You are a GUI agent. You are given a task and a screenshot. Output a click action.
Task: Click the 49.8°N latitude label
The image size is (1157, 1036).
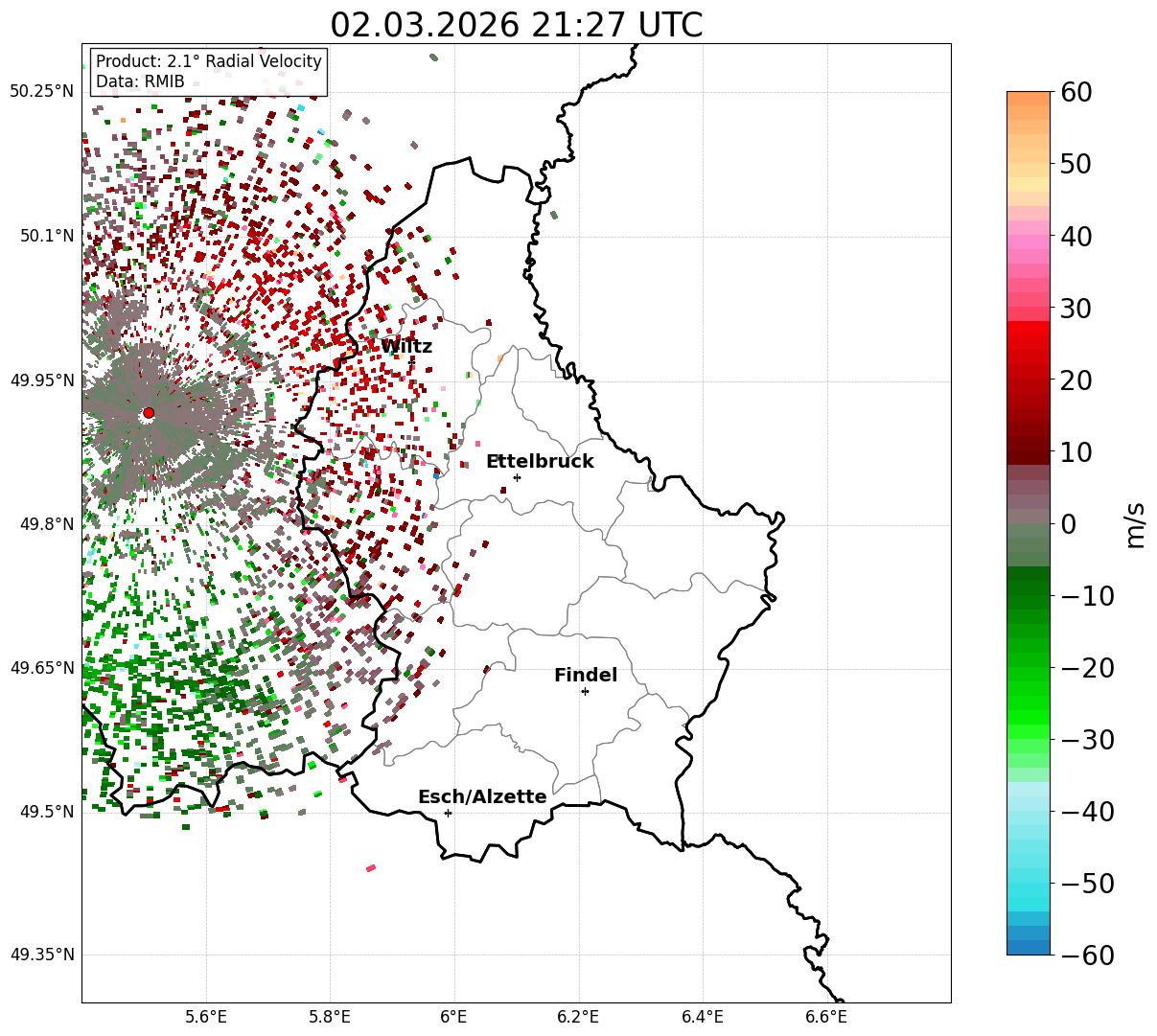click(x=46, y=524)
